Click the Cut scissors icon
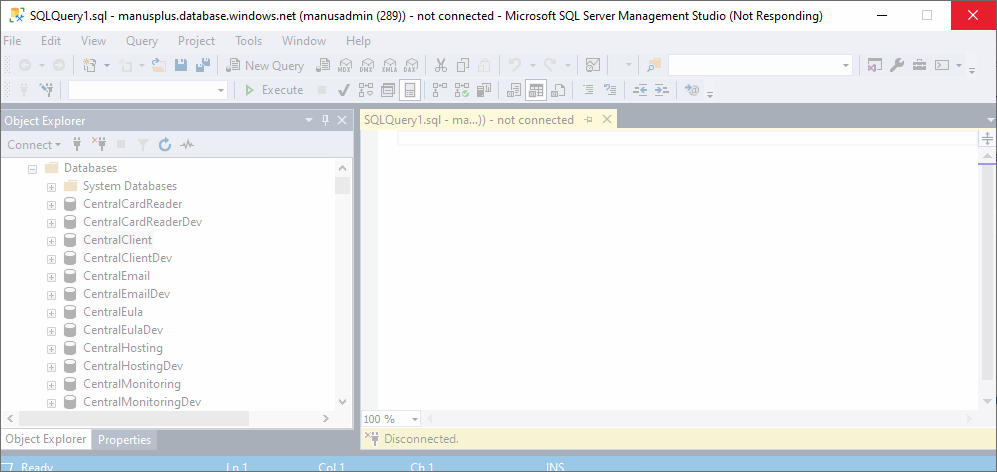 click(x=441, y=65)
